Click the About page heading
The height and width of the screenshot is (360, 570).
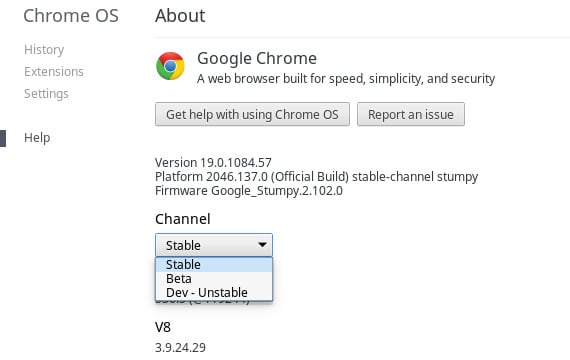click(x=180, y=16)
